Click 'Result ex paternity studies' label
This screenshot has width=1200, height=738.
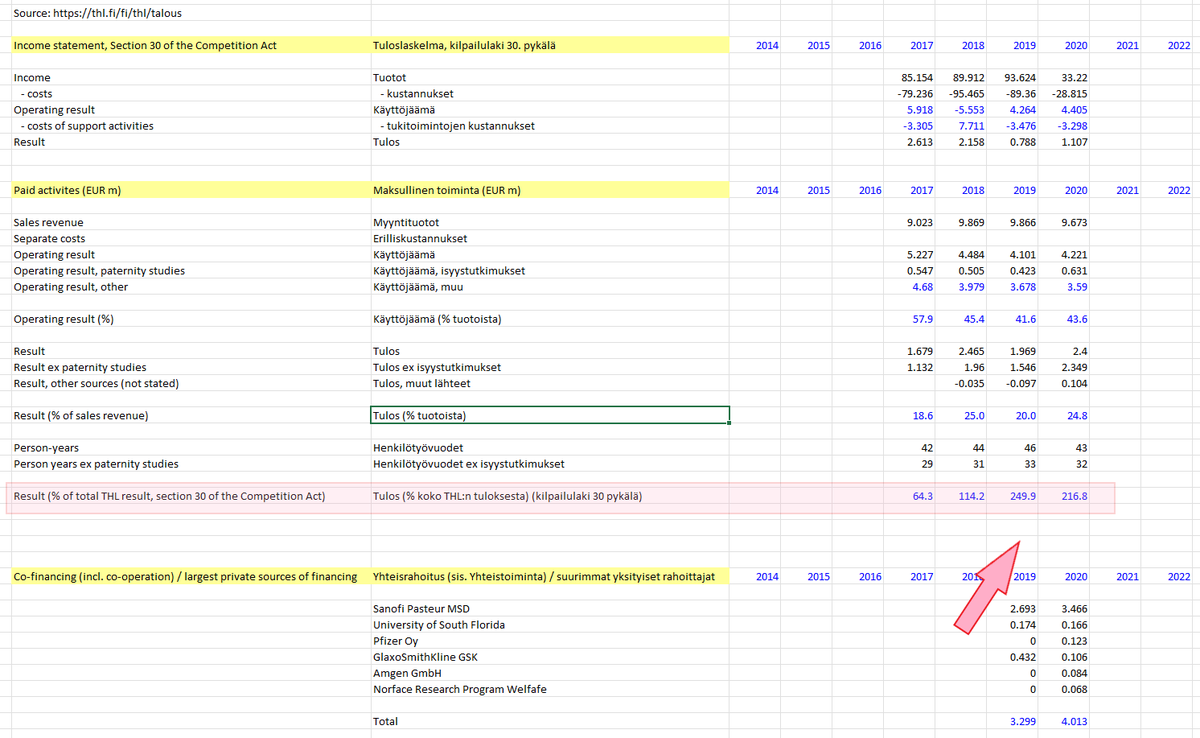[80, 367]
